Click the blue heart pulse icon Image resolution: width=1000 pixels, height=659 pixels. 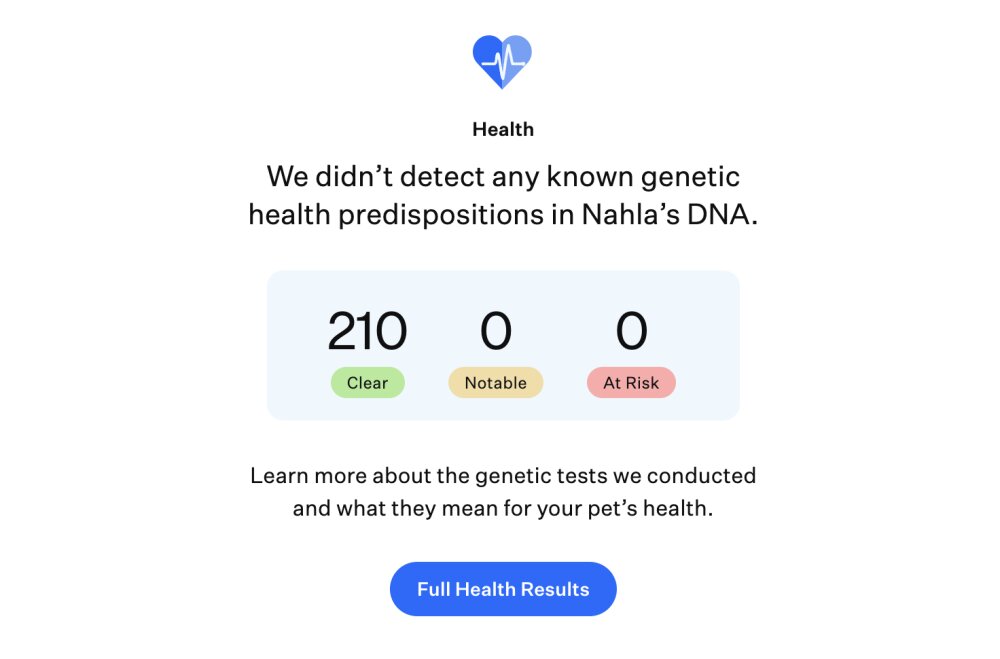click(502, 61)
